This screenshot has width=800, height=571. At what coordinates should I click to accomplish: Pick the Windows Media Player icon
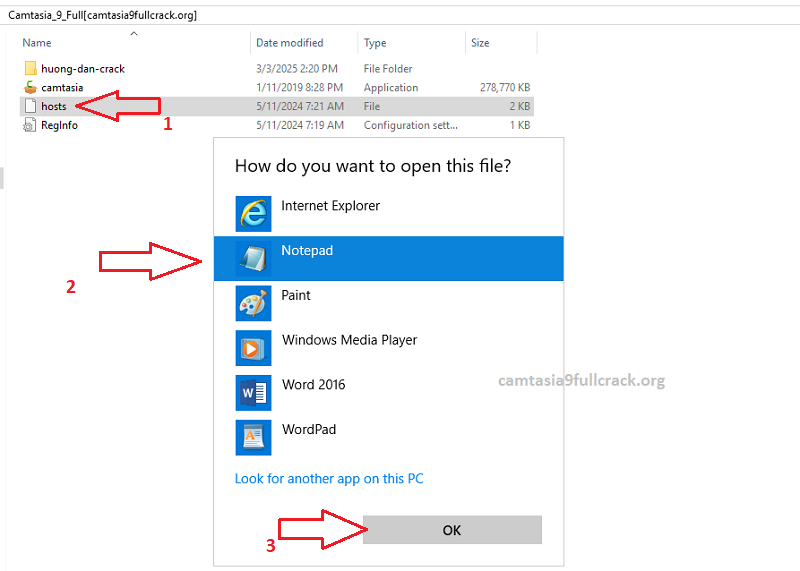(x=253, y=348)
